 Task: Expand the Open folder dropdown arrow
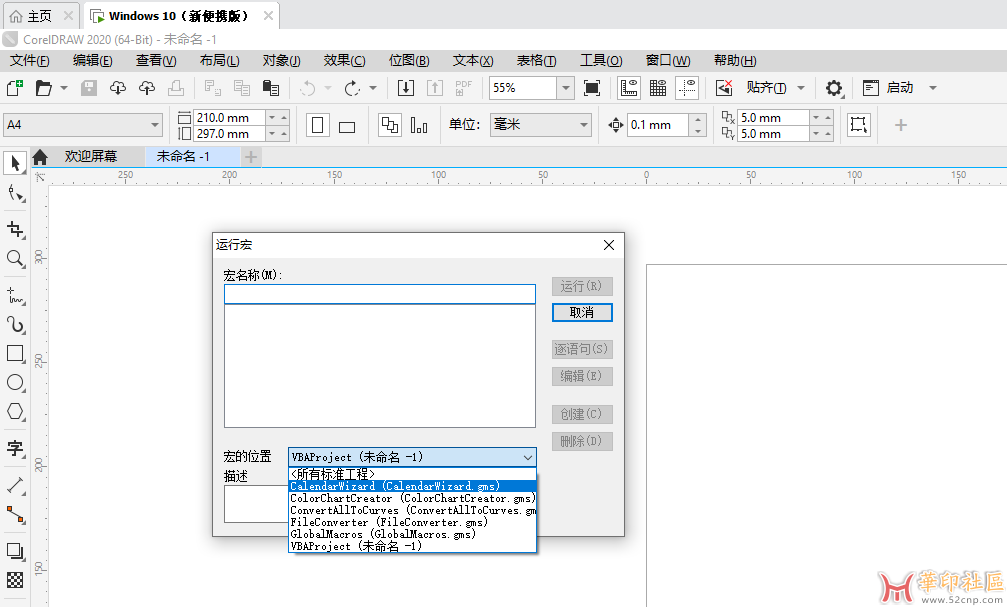[64, 88]
